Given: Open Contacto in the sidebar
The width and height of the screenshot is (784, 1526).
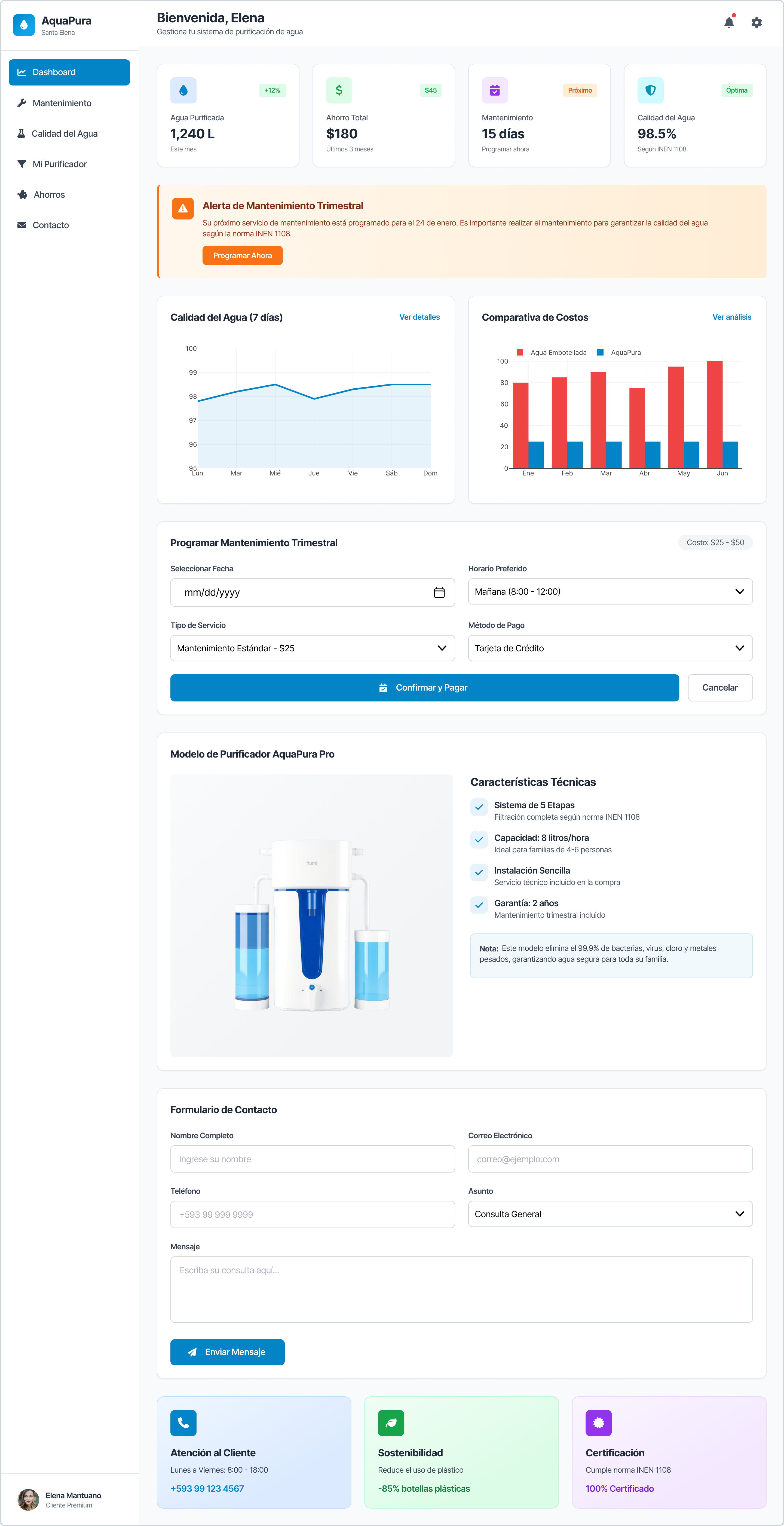Looking at the screenshot, I should pos(69,225).
